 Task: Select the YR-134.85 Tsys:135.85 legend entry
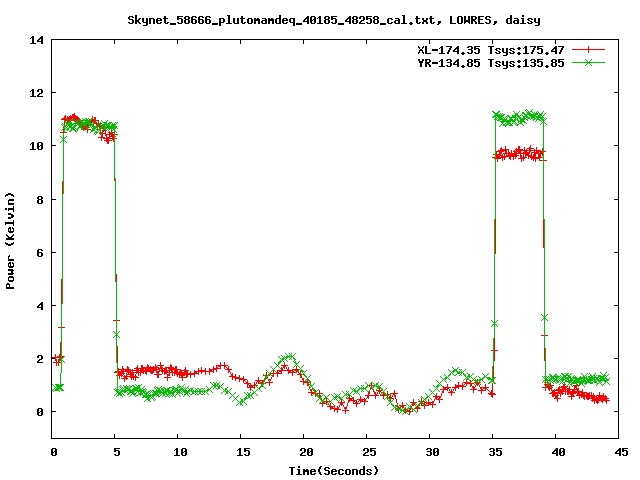coord(491,63)
